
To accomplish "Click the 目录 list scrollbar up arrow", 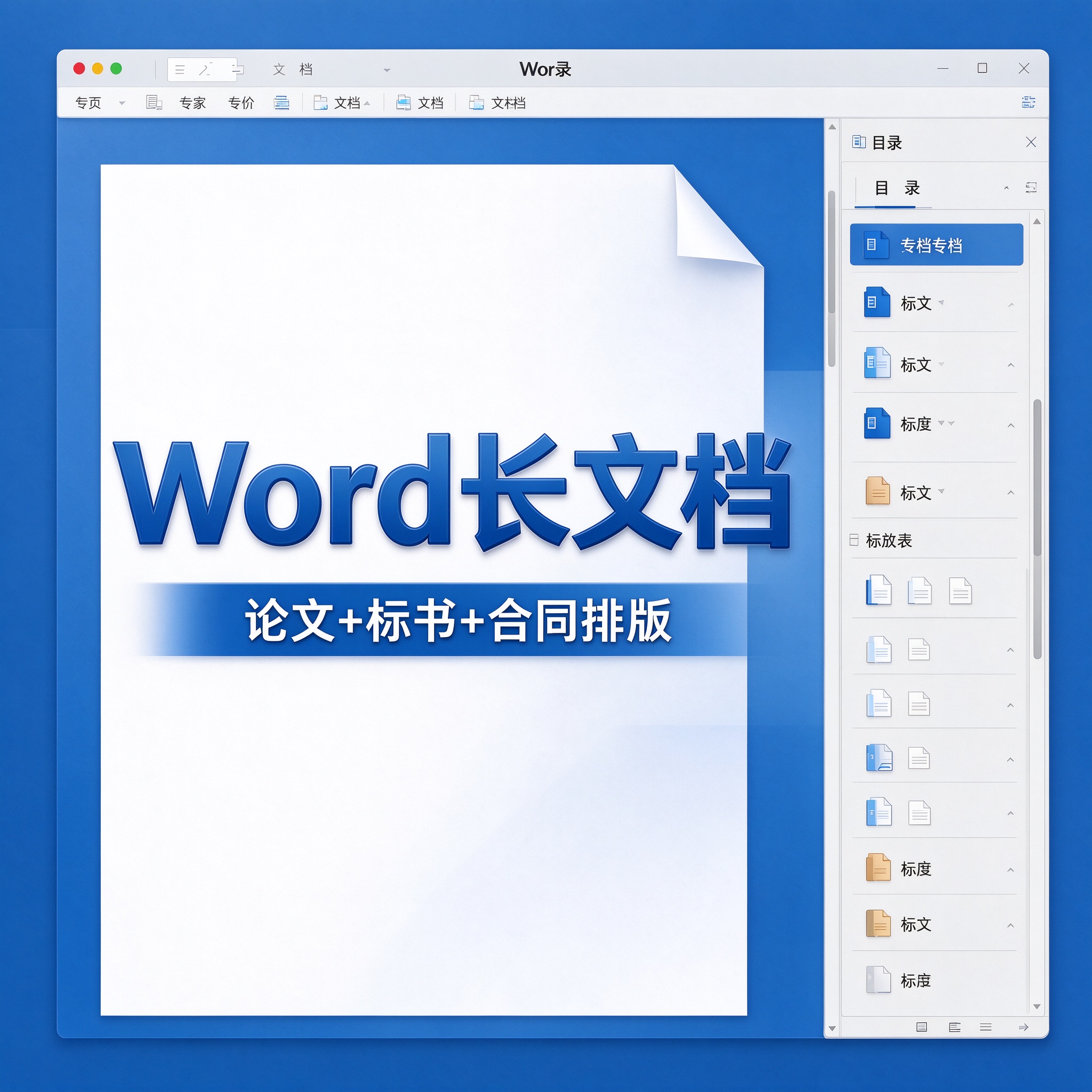I will [x=1037, y=222].
